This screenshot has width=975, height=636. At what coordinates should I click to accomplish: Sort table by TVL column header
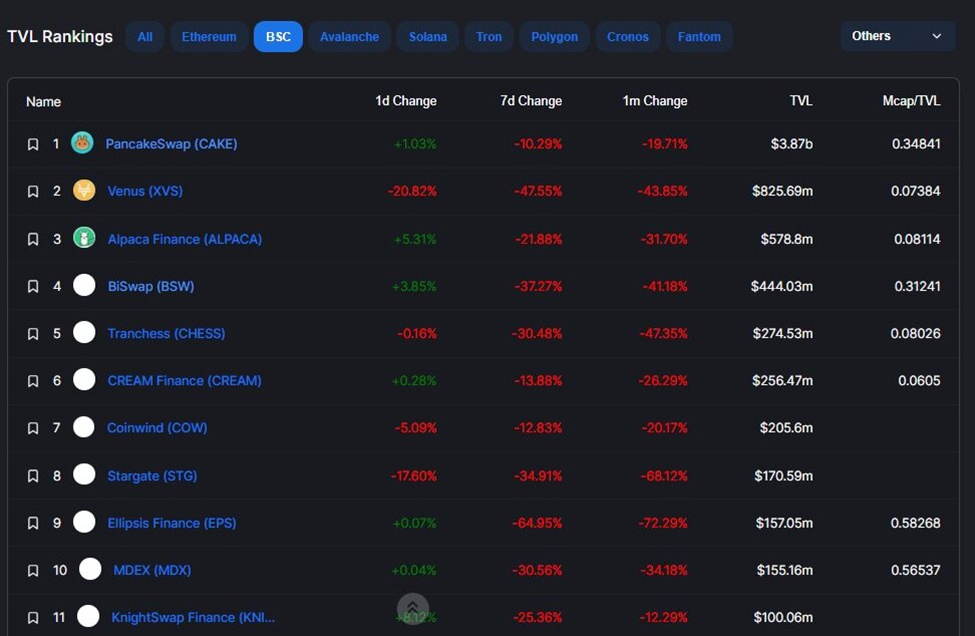[800, 101]
